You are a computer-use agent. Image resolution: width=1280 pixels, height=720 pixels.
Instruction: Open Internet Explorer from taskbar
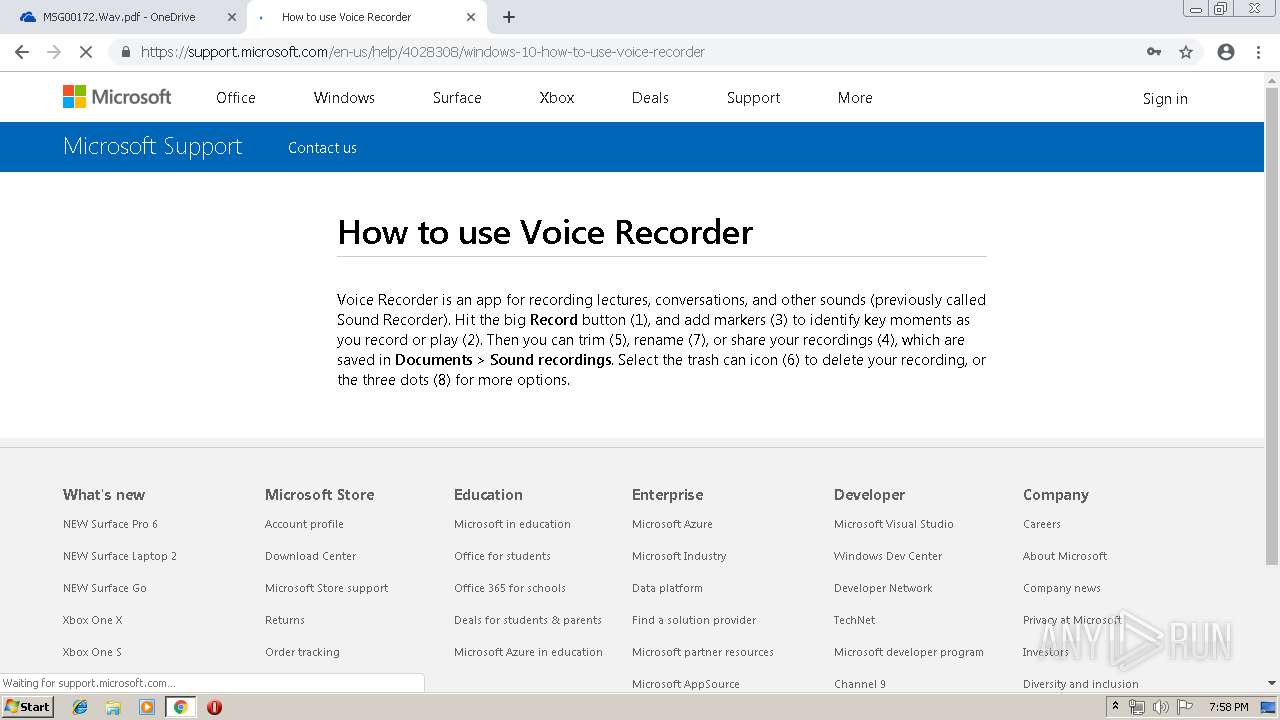[80, 707]
